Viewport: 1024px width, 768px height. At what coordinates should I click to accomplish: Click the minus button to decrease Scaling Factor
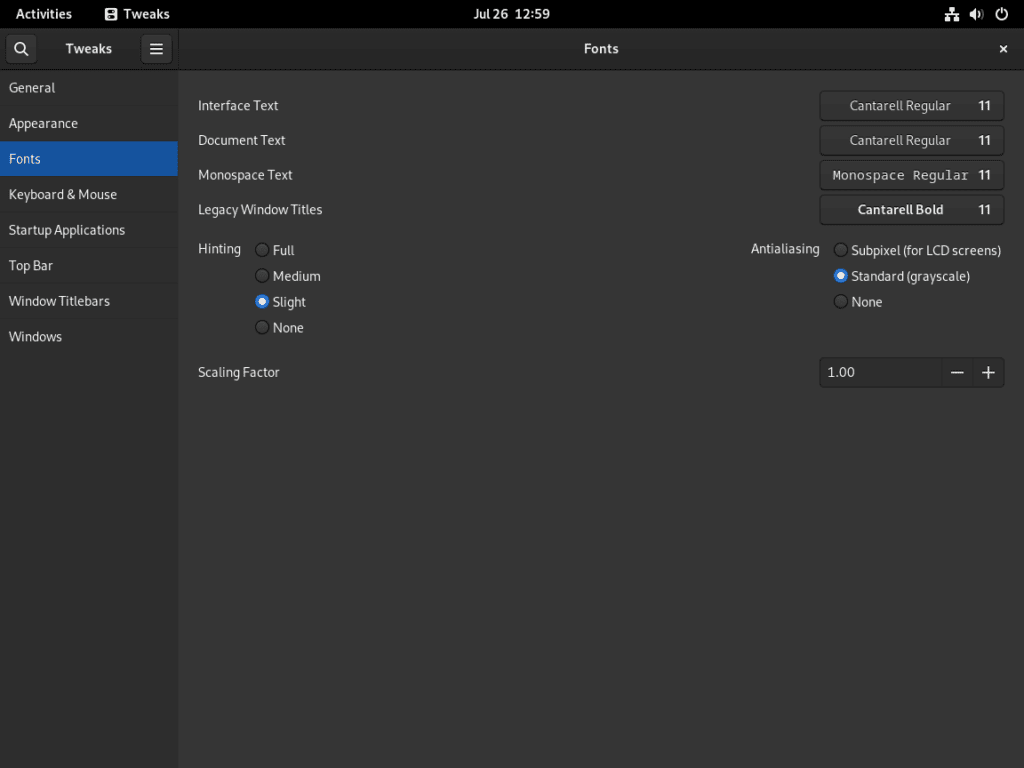pyautogui.click(x=956, y=372)
